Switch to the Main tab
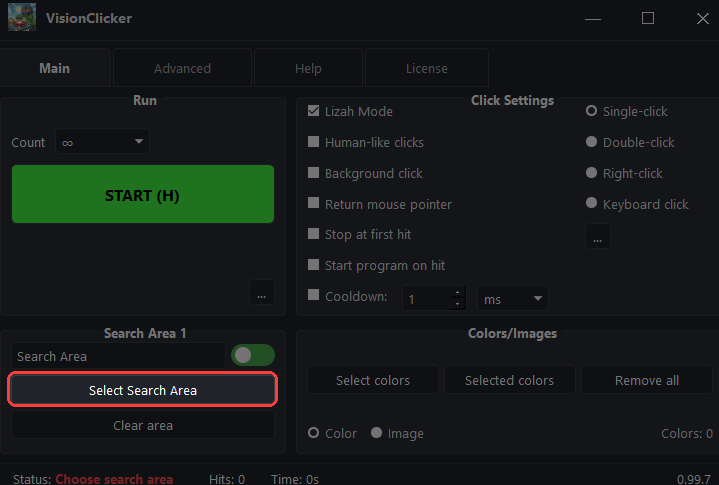 click(55, 68)
